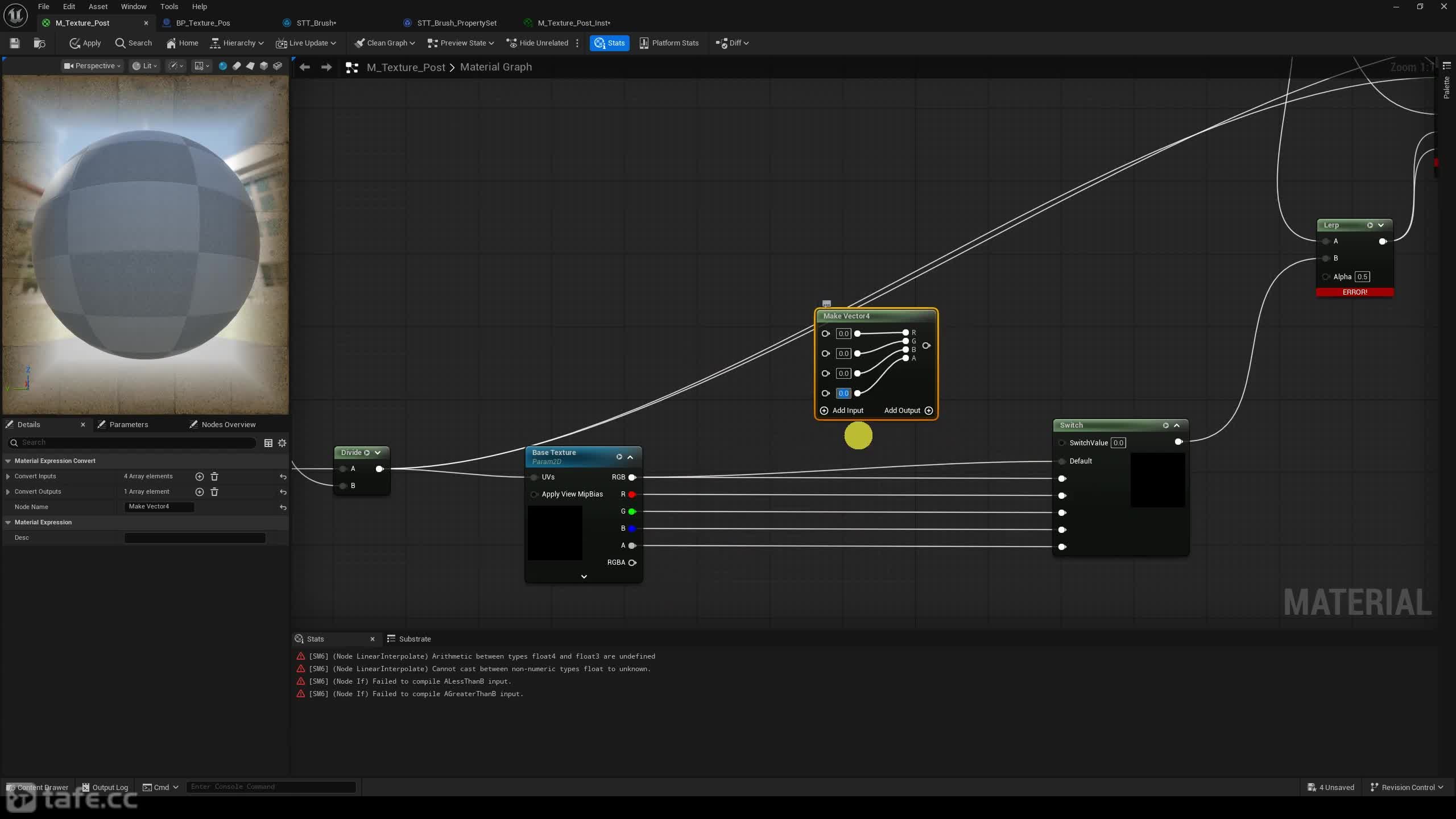Open the Content Drawer
The height and width of the screenshot is (819, 1456).
(38, 788)
